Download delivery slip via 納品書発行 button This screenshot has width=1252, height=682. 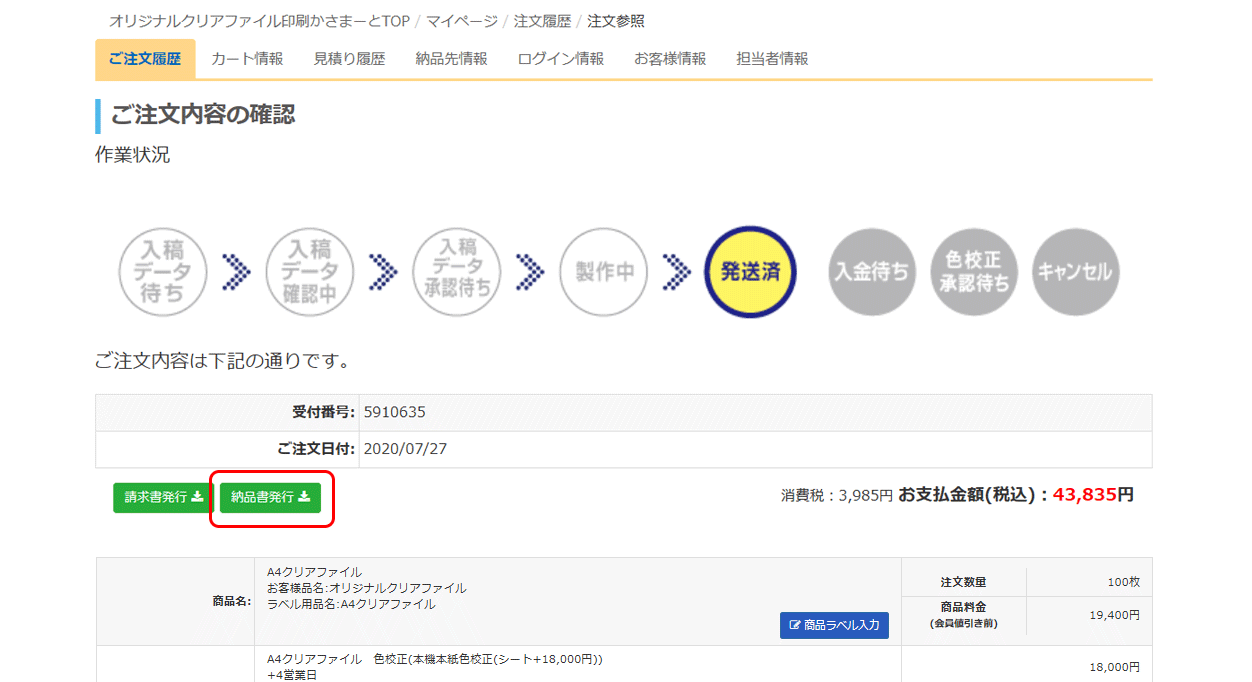(270, 497)
